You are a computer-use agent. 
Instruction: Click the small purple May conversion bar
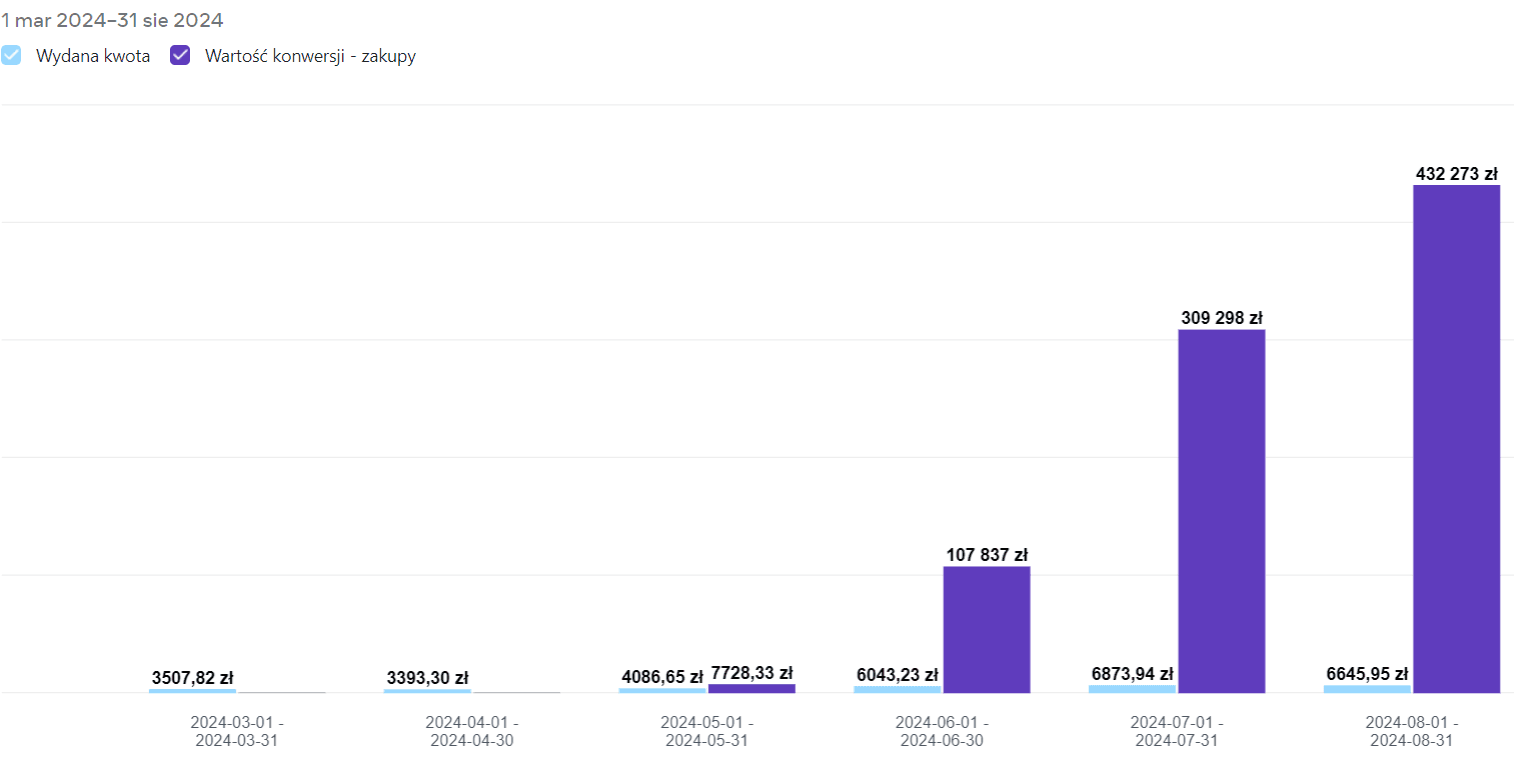click(751, 688)
